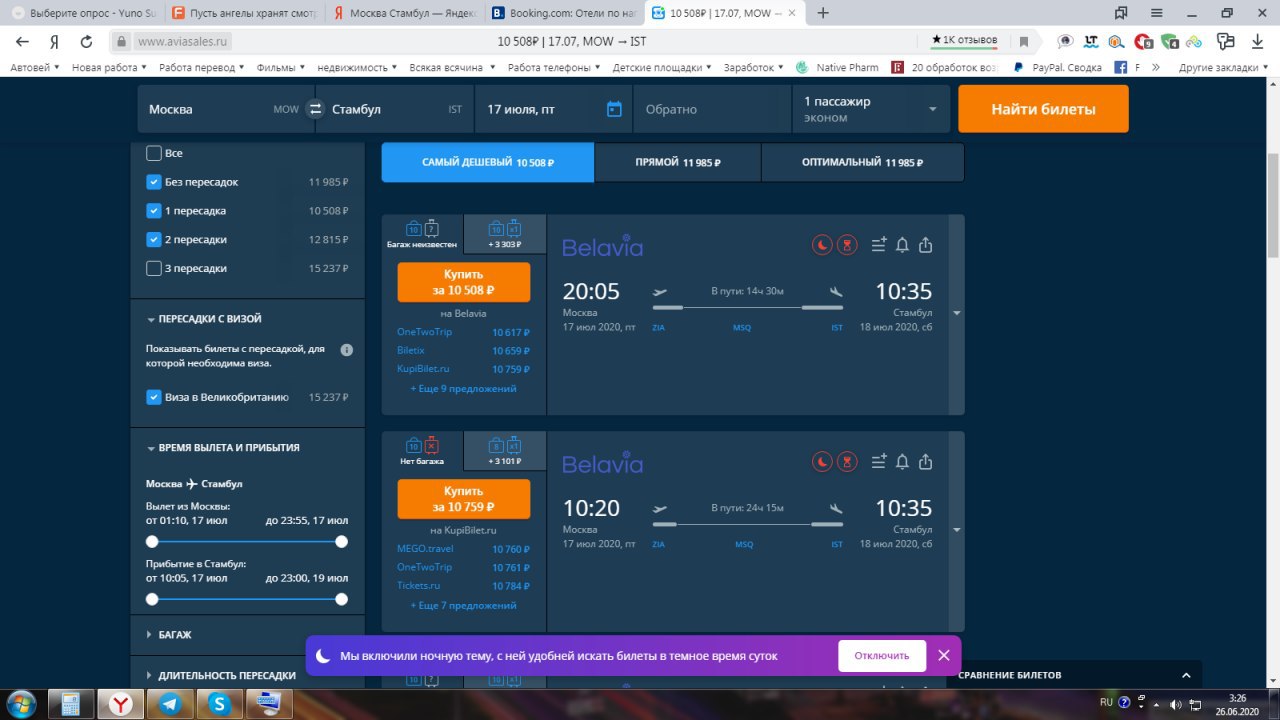Open 'Недвижимость' bookmarks folder

coord(357,67)
